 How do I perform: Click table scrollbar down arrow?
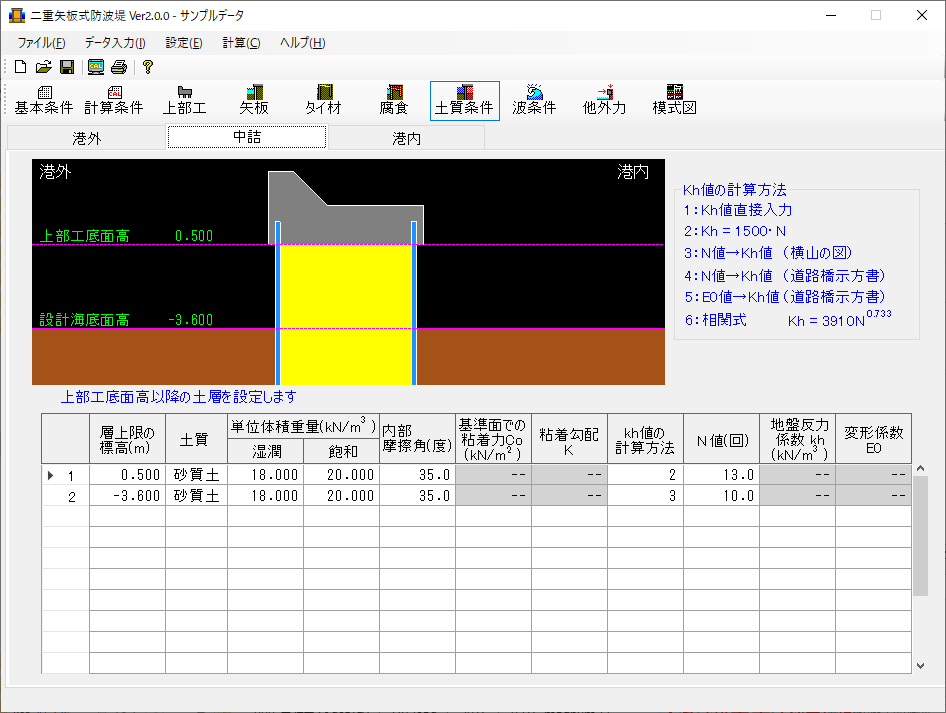pos(920,666)
